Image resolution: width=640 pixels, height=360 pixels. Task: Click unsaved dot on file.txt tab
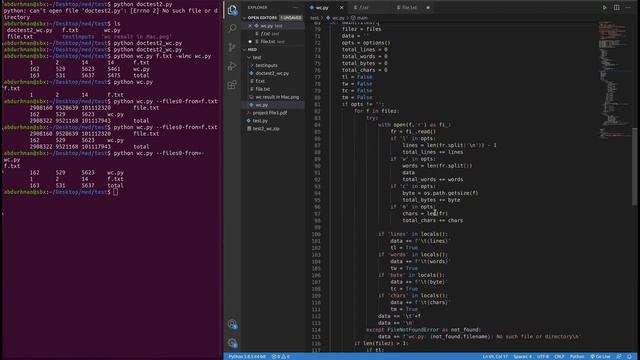(428, 8)
